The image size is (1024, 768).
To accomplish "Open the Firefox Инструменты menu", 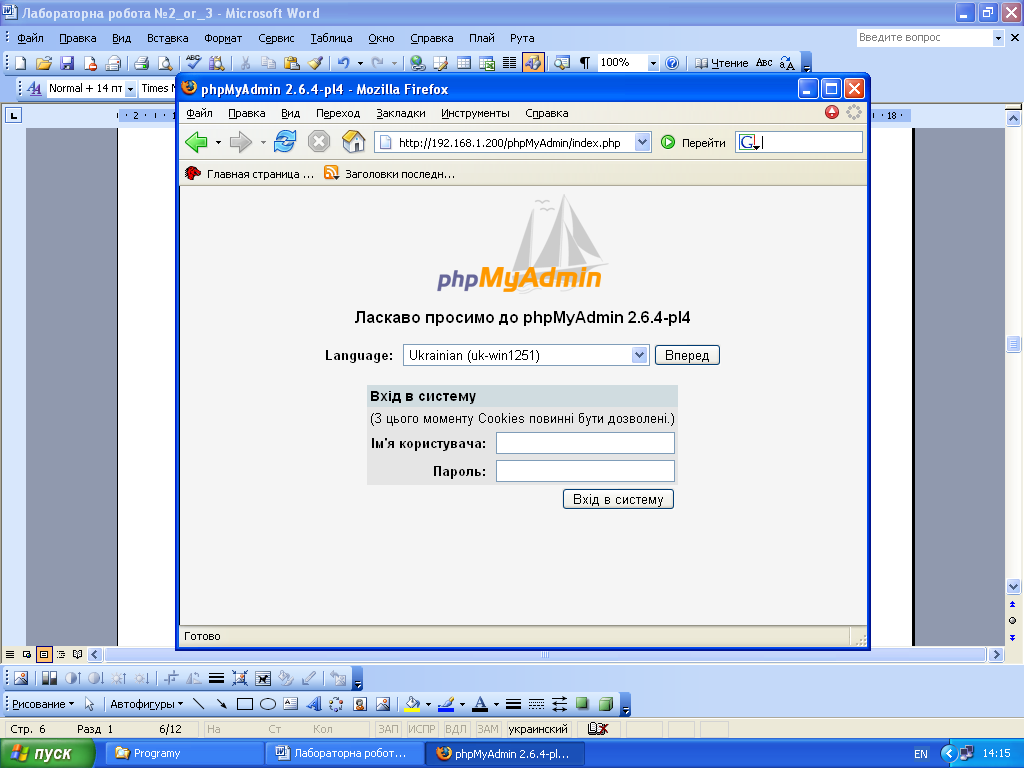I will point(475,113).
